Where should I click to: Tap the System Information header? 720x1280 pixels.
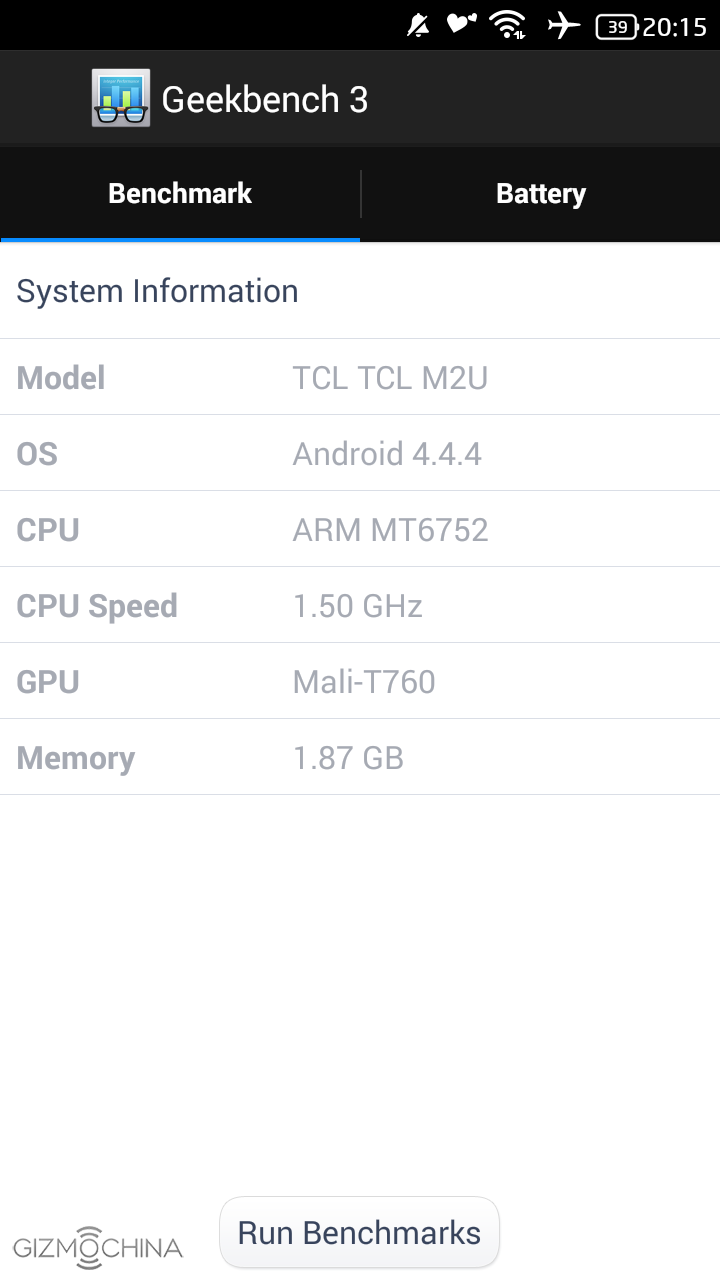click(x=158, y=291)
